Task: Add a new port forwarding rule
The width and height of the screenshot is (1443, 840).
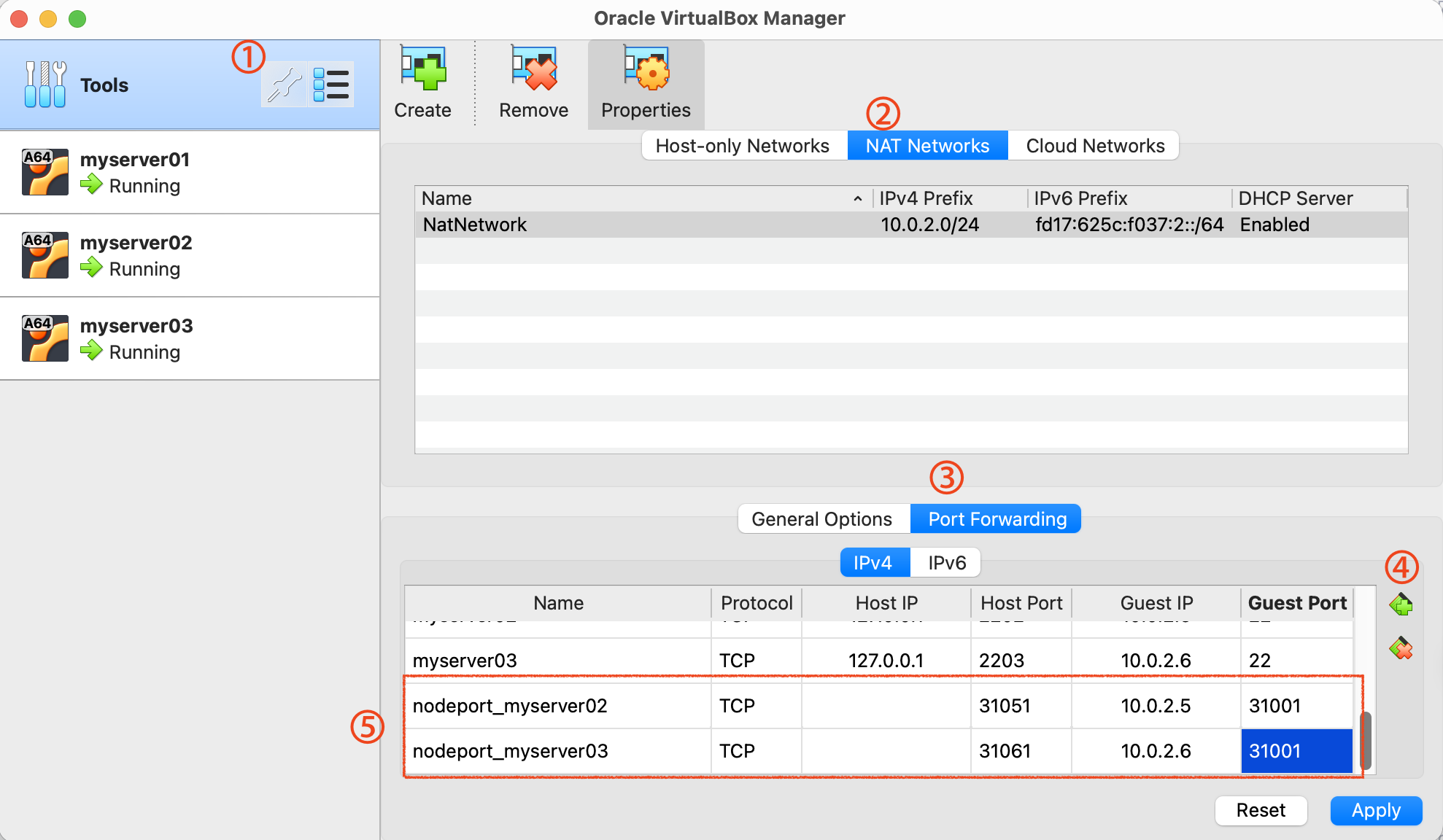Action: [1401, 604]
